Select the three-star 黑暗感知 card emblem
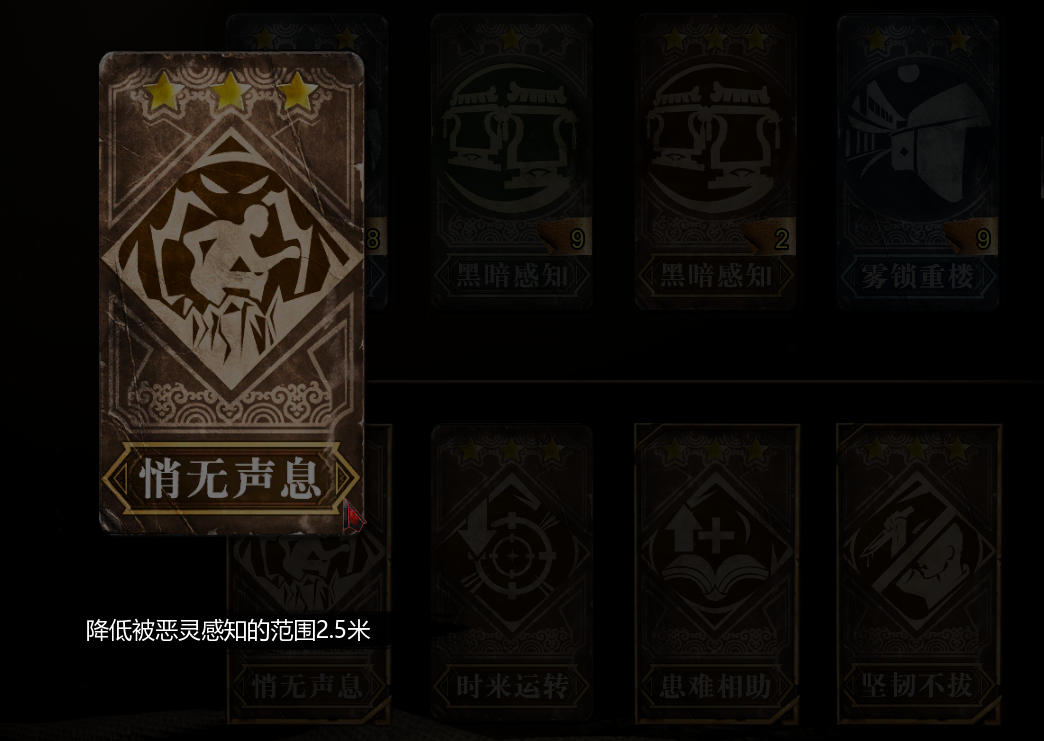 pos(716,138)
